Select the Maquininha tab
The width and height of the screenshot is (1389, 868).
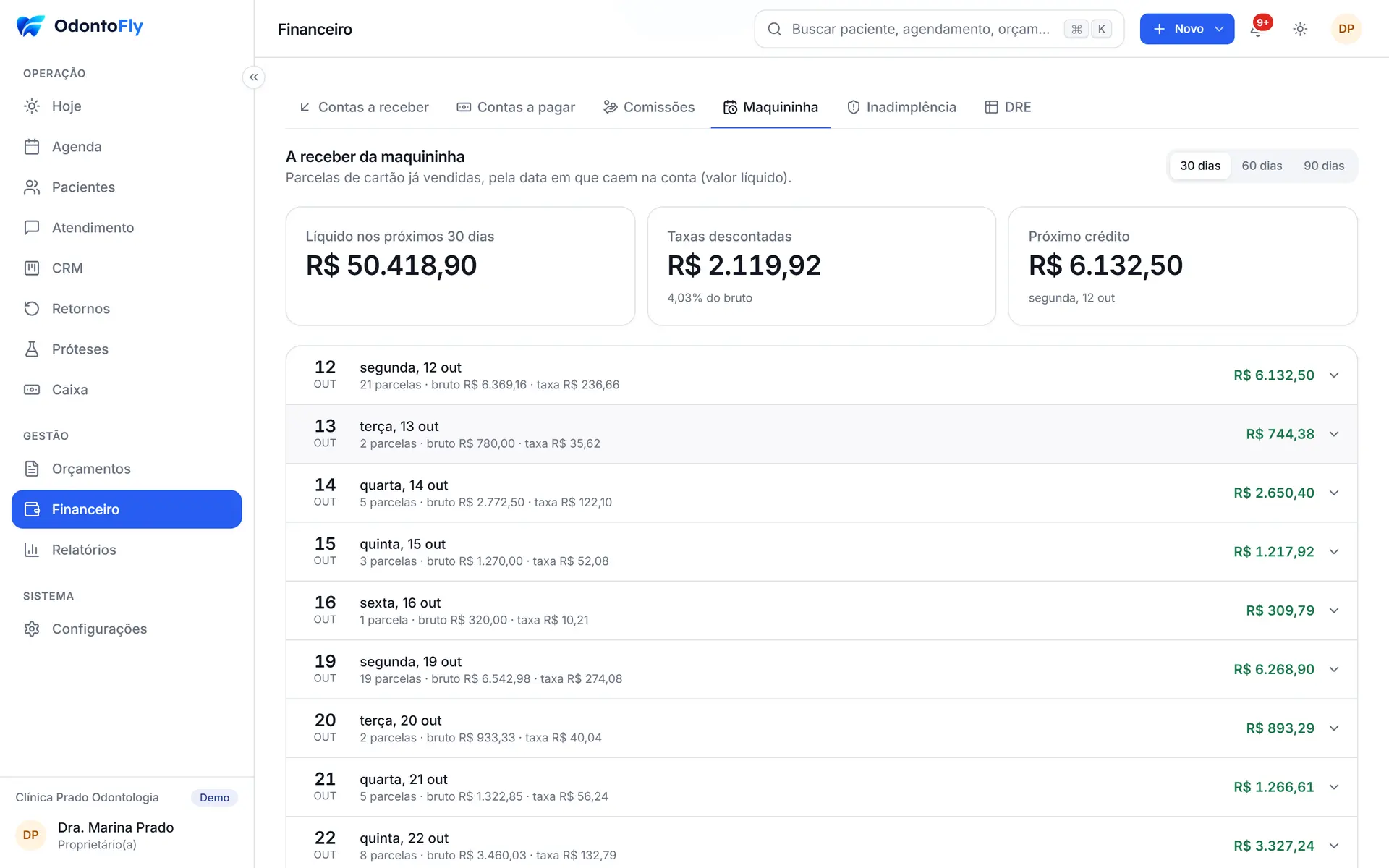[x=770, y=107]
